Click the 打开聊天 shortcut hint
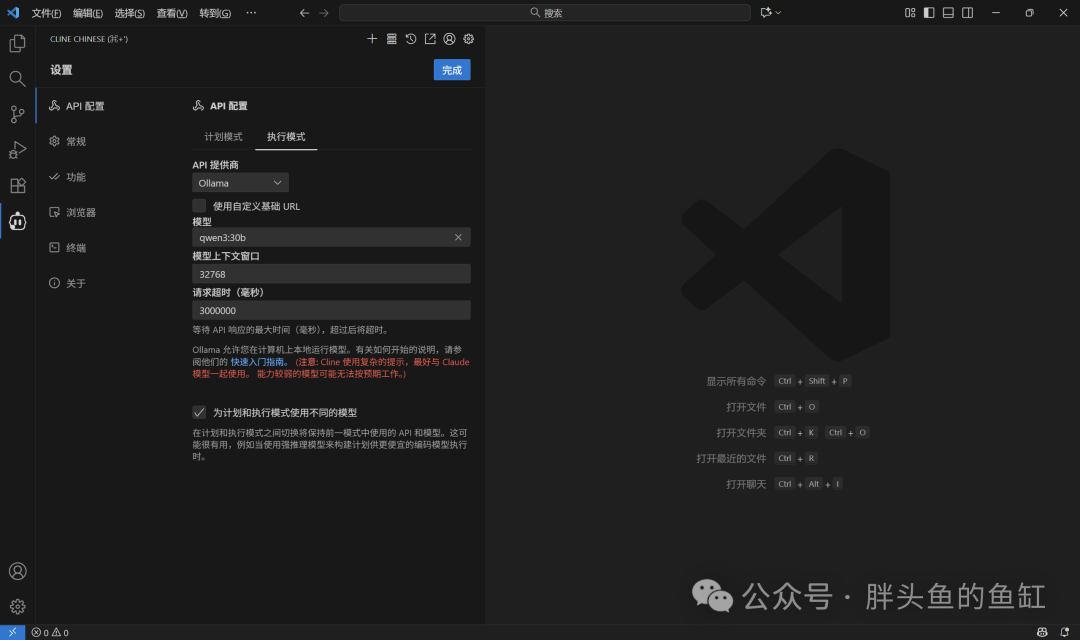Viewport: 1080px width, 640px height. click(784, 484)
